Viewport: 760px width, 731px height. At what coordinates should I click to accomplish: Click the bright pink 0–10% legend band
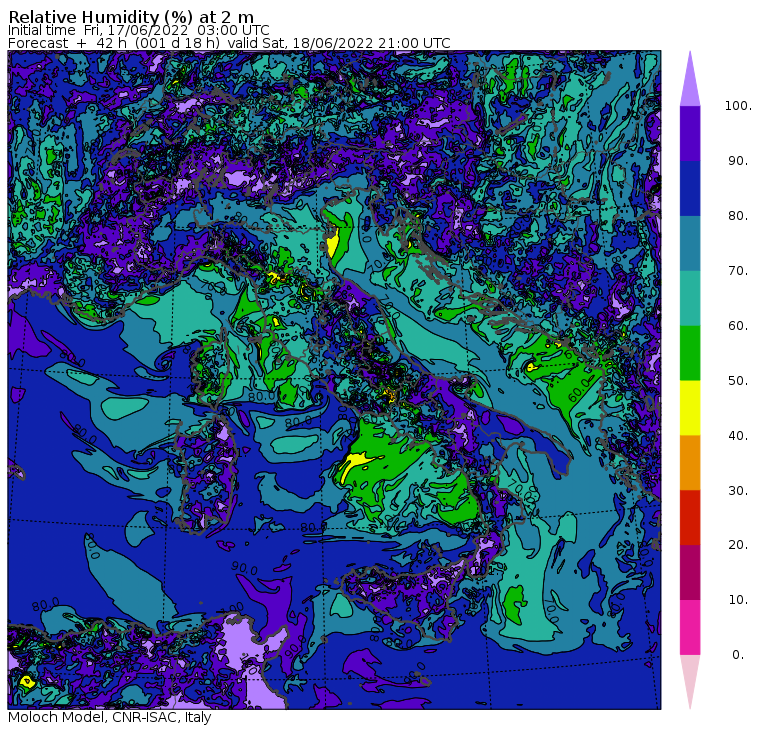pyautogui.click(x=690, y=628)
